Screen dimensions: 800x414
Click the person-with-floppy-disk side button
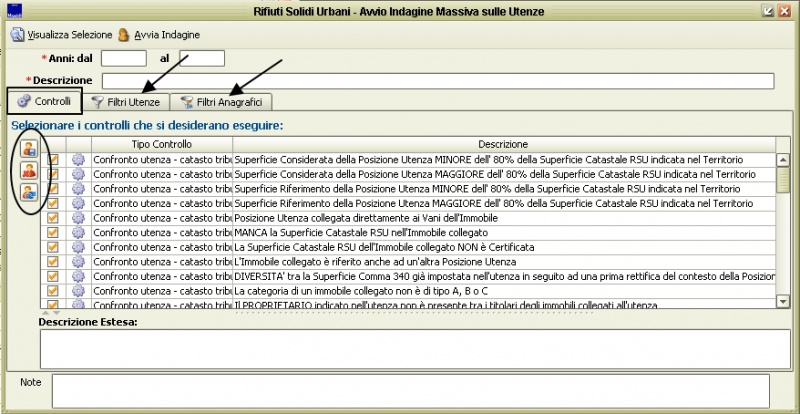pos(29,149)
